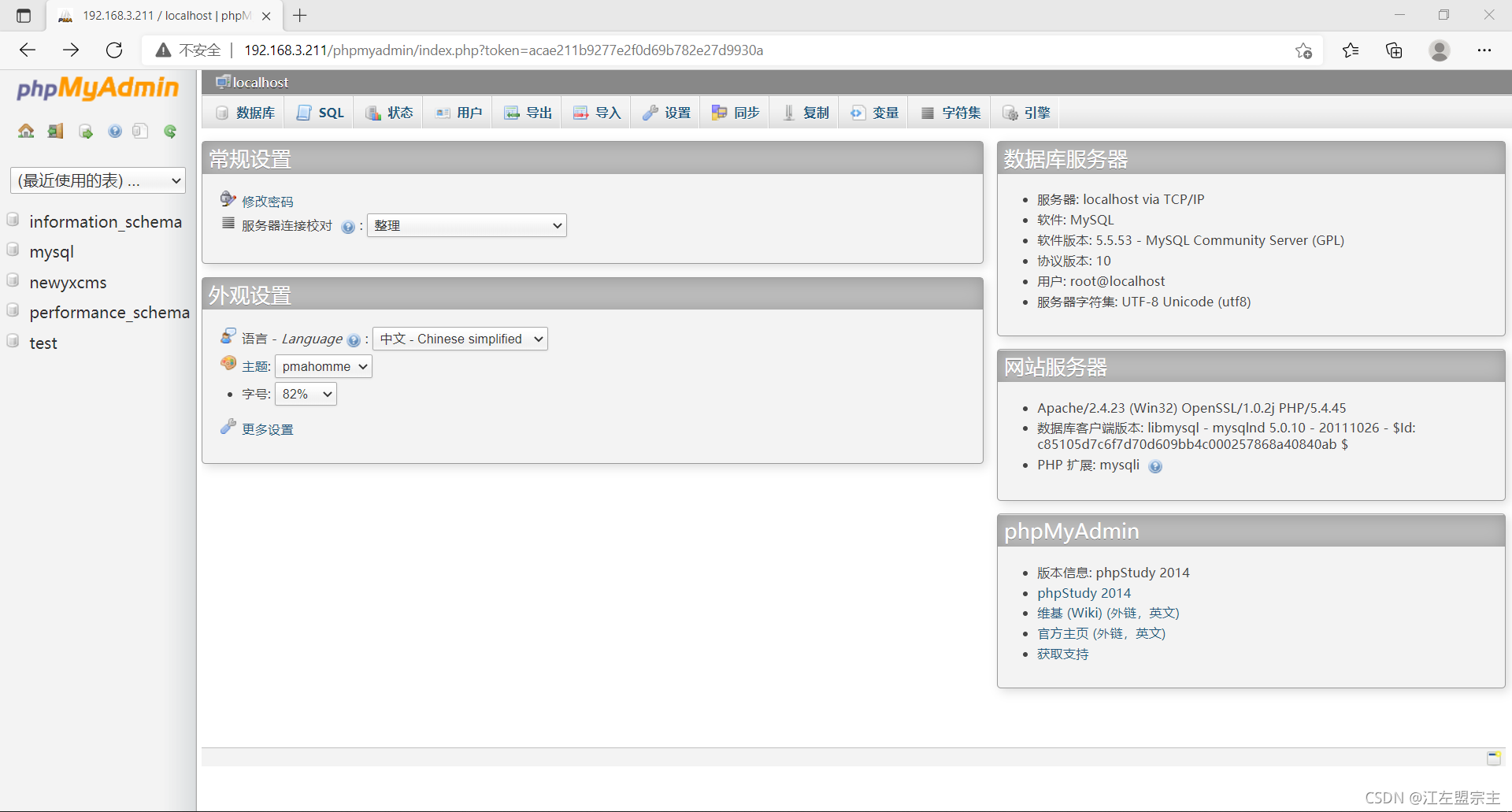The image size is (1512, 812).
Task: Click the 获取支持 link
Action: coord(1062,654)
